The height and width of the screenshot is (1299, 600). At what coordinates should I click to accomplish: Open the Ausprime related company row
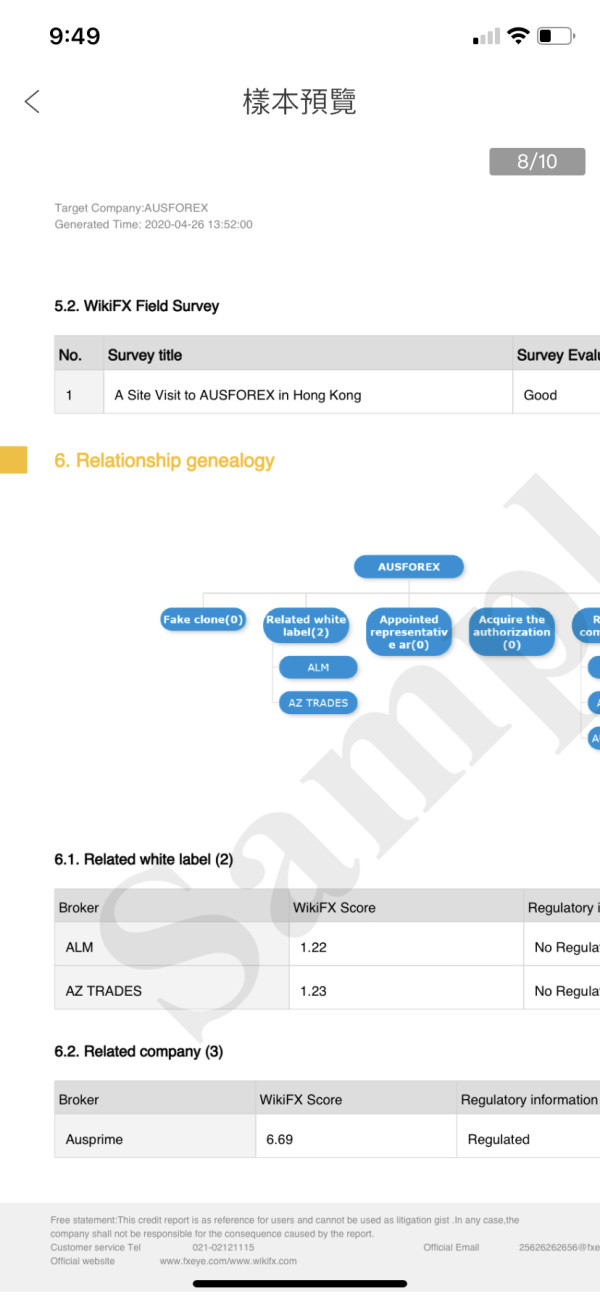(327, 1139)
